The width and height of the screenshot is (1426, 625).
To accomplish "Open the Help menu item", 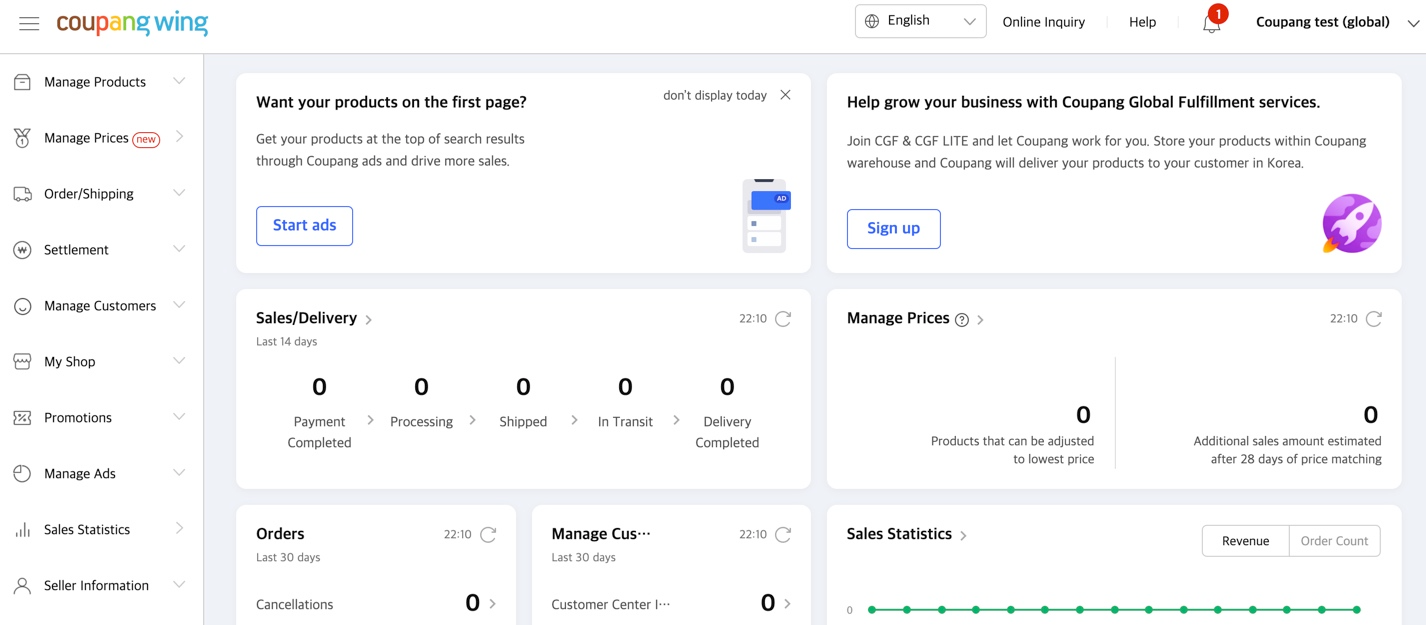I will pyautogui.click(x=1141, y=21).
